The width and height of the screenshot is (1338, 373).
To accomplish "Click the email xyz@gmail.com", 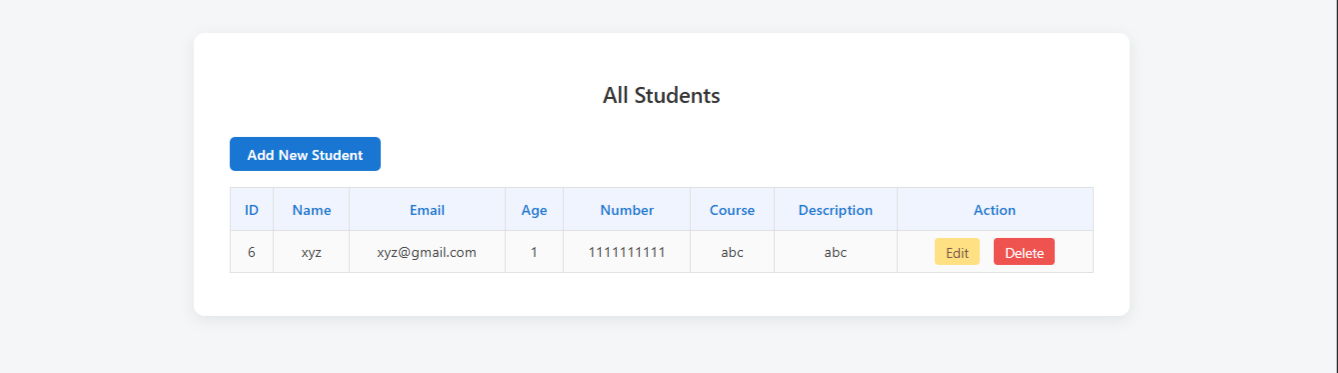I will pyautogui.click(x=427, y=252).
